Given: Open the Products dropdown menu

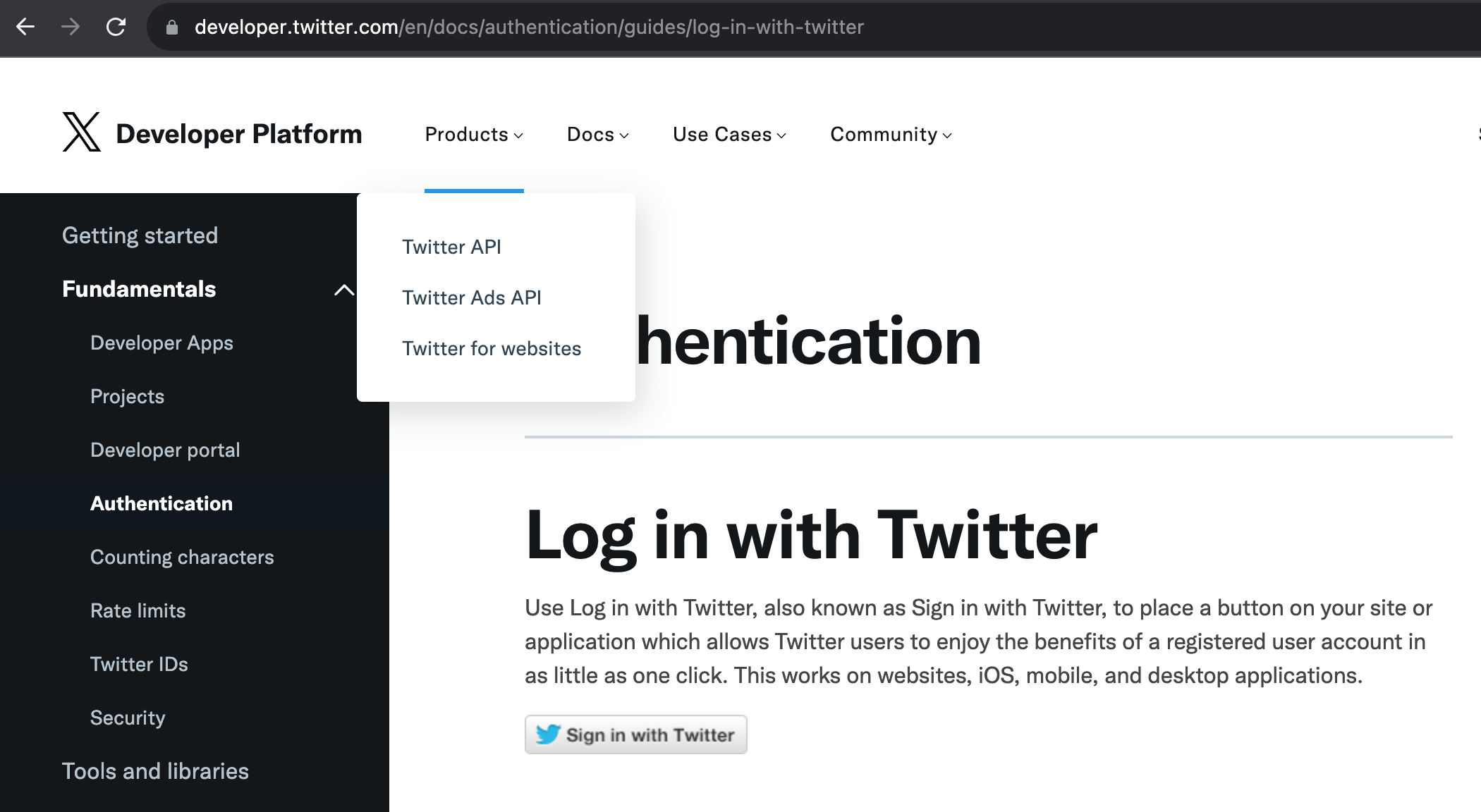Looking at the screenshot, I should click(x=474, y=135).
